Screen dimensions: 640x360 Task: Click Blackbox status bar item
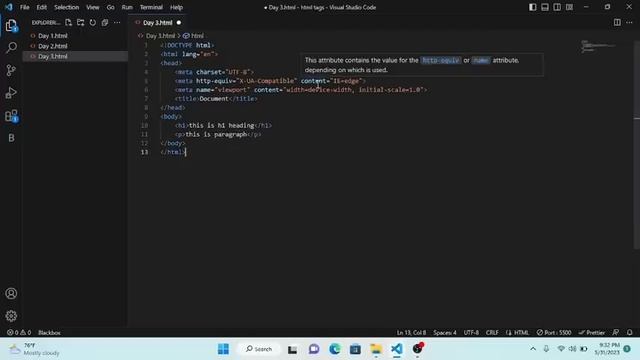(49, 333)
